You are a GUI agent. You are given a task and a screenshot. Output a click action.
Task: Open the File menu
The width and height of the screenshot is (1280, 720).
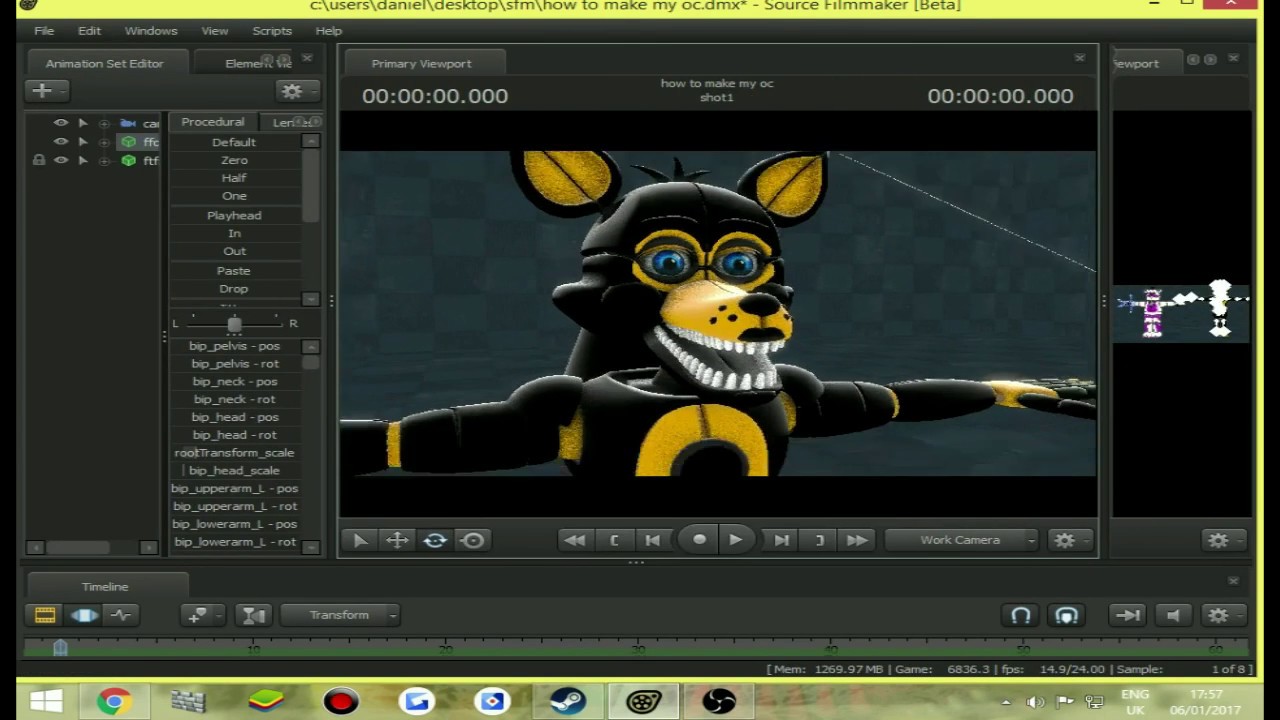click(44, 31)
